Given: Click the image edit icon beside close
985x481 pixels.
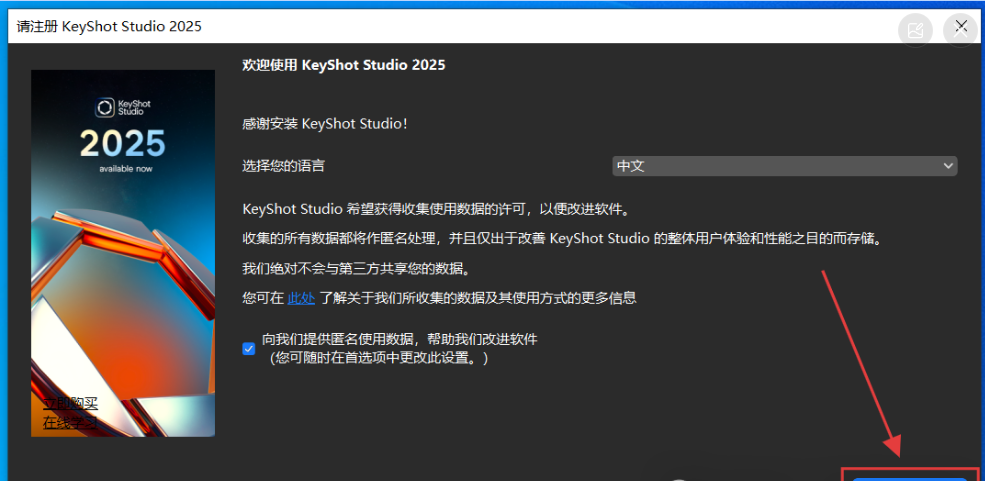Looking at the screenshot, I should click(915, 31).
